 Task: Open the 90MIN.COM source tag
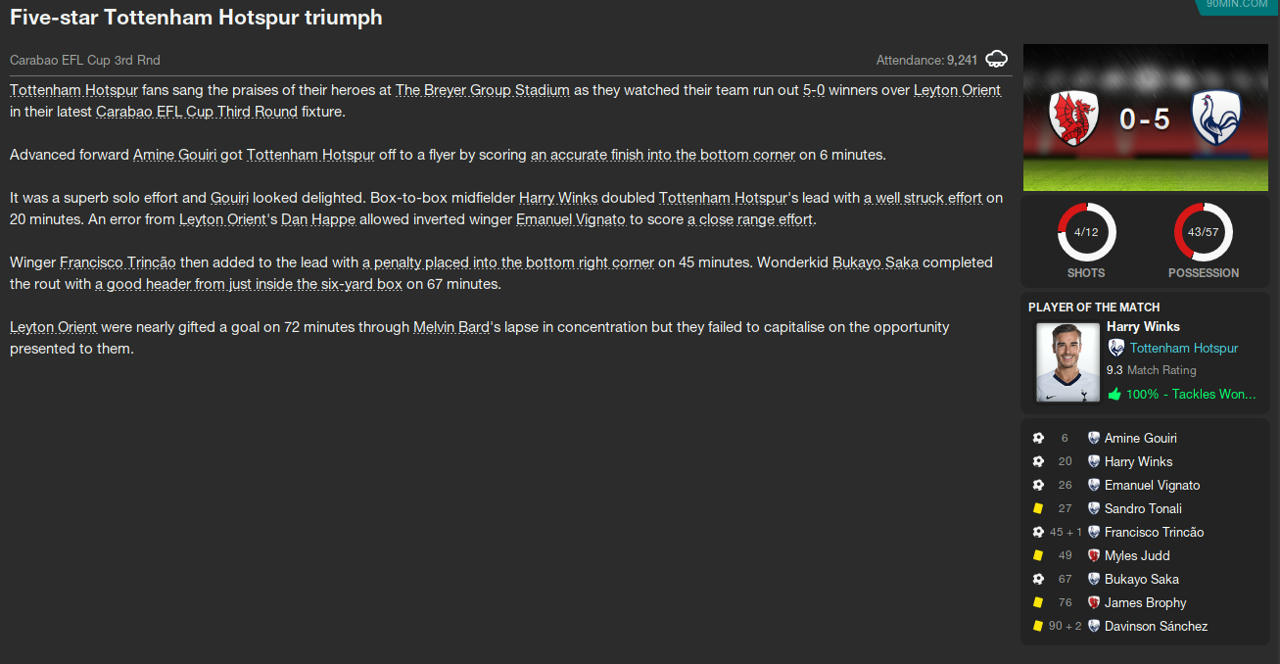coord(1236,5)
